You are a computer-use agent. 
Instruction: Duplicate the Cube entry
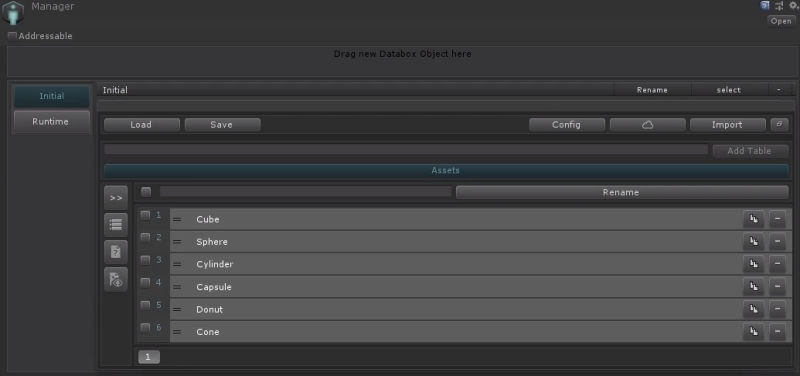754,219
